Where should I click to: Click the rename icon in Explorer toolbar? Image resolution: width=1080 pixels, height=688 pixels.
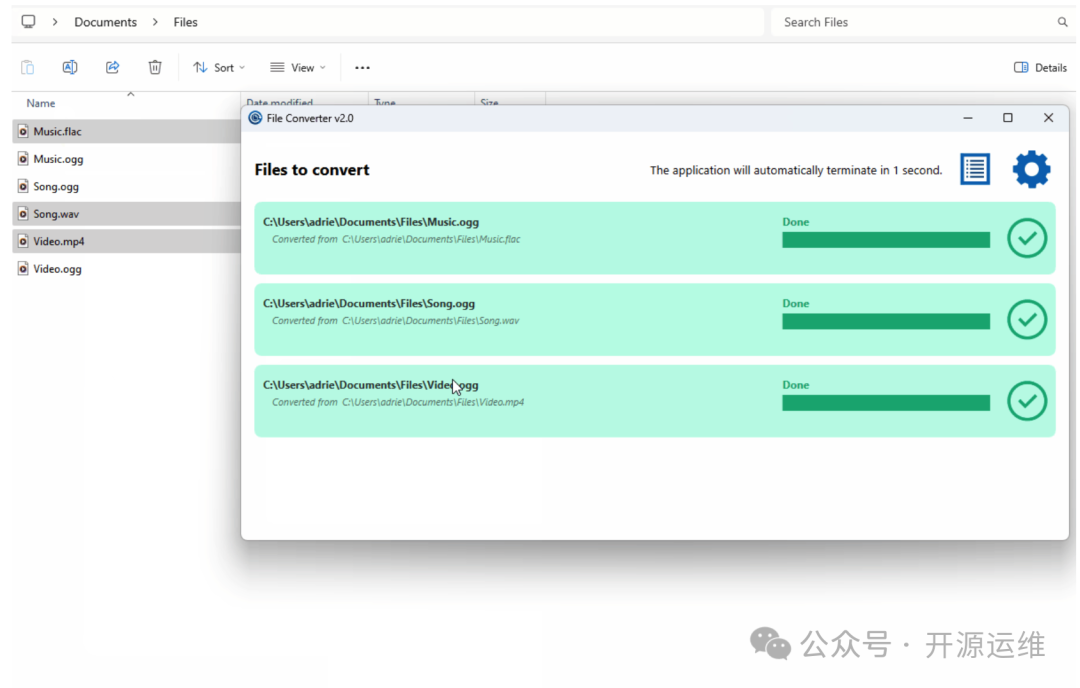70,67
